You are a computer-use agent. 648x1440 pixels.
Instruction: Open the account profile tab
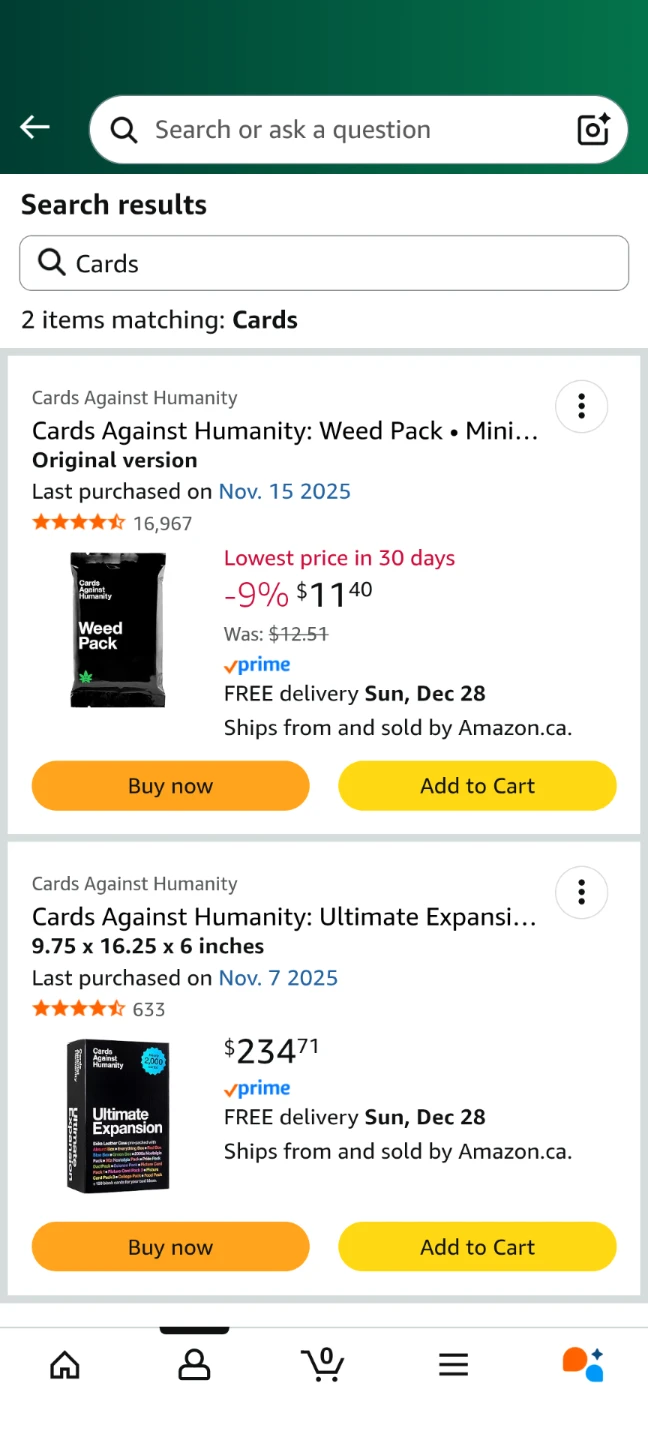(x=194, y=1364)
